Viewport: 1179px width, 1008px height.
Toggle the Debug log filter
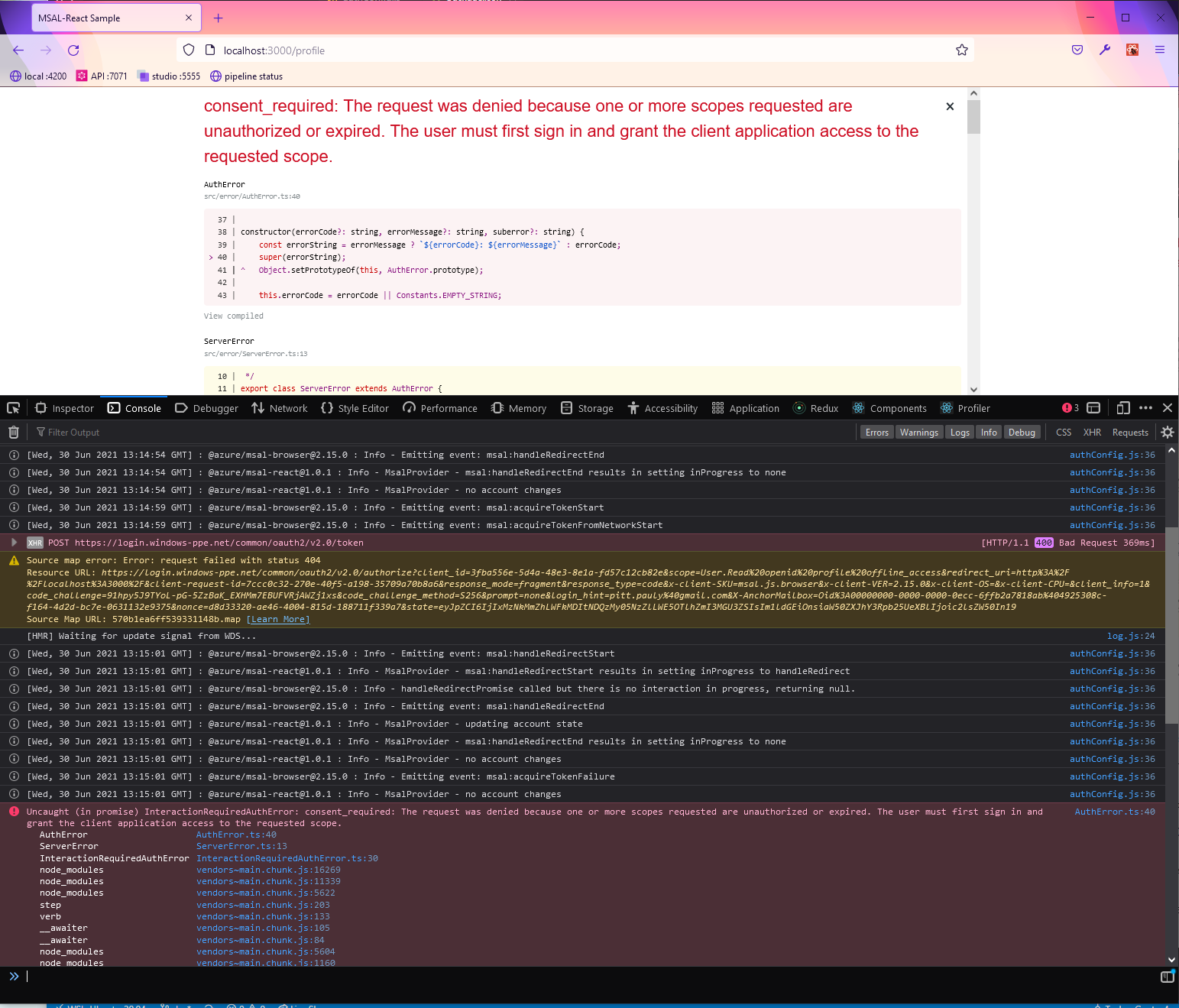coord(1022,432)
